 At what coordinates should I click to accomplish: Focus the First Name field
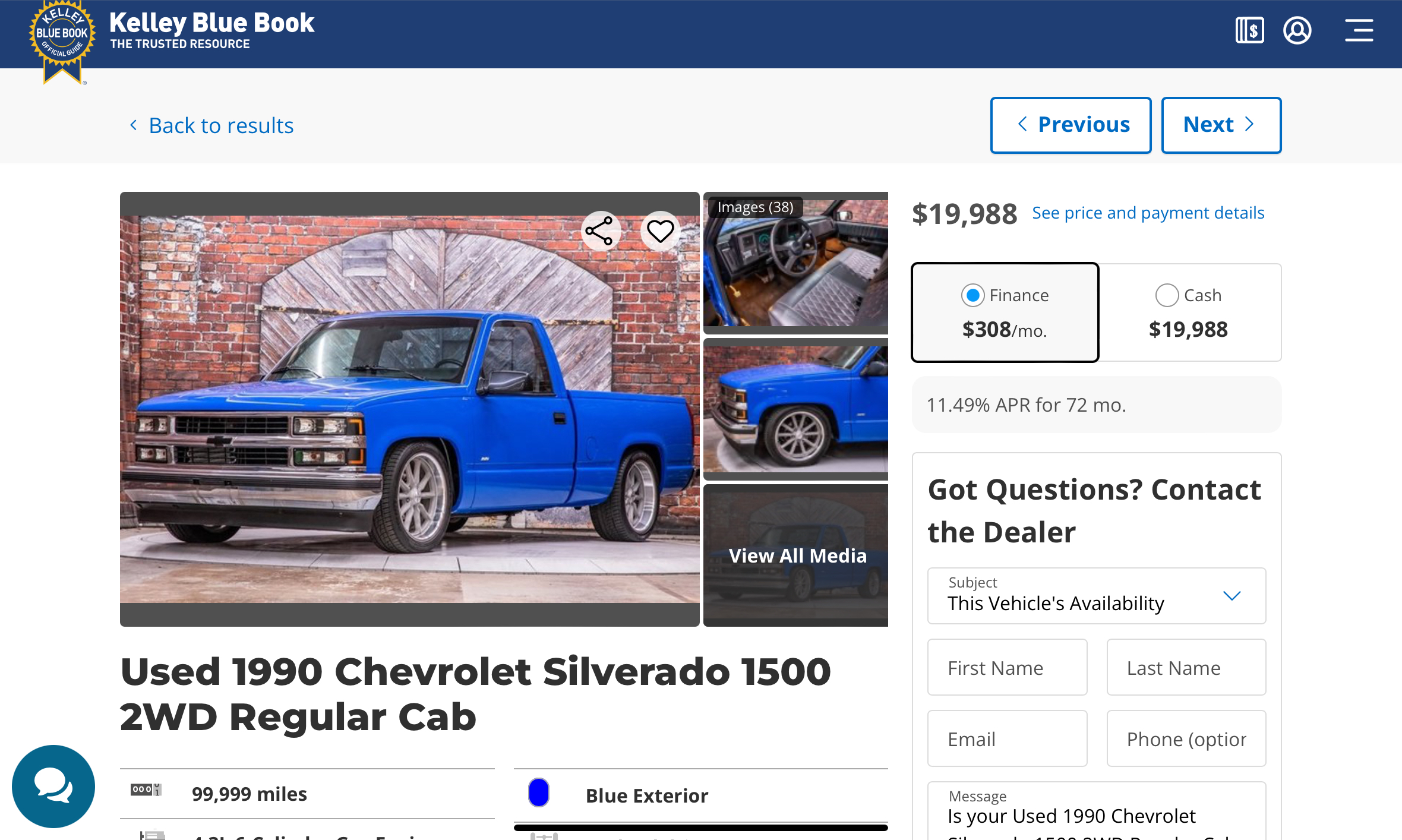[x=1008, y=667]
